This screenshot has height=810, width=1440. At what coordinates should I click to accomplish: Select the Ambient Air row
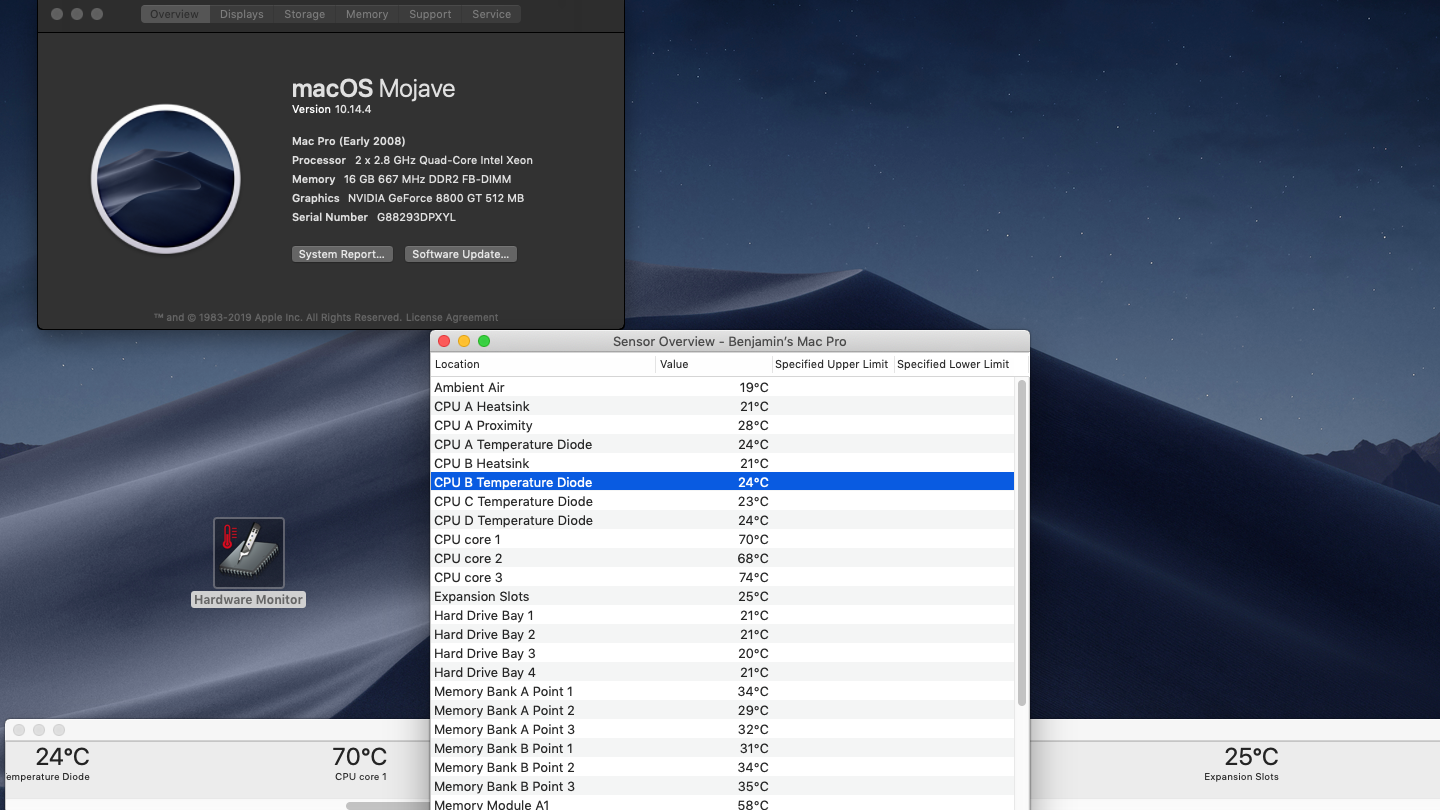point(722,387)
